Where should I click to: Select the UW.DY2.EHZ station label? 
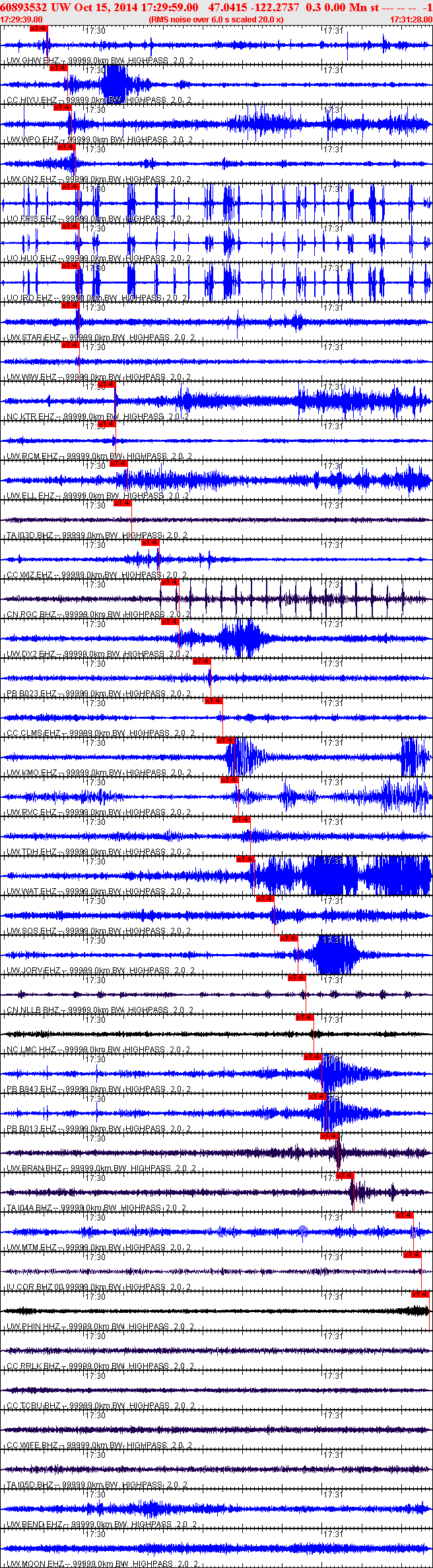(x=33, y=654)
